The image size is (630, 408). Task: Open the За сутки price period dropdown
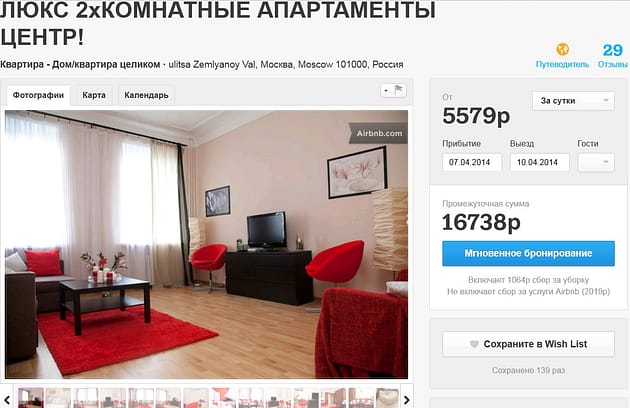coord(573,101)
